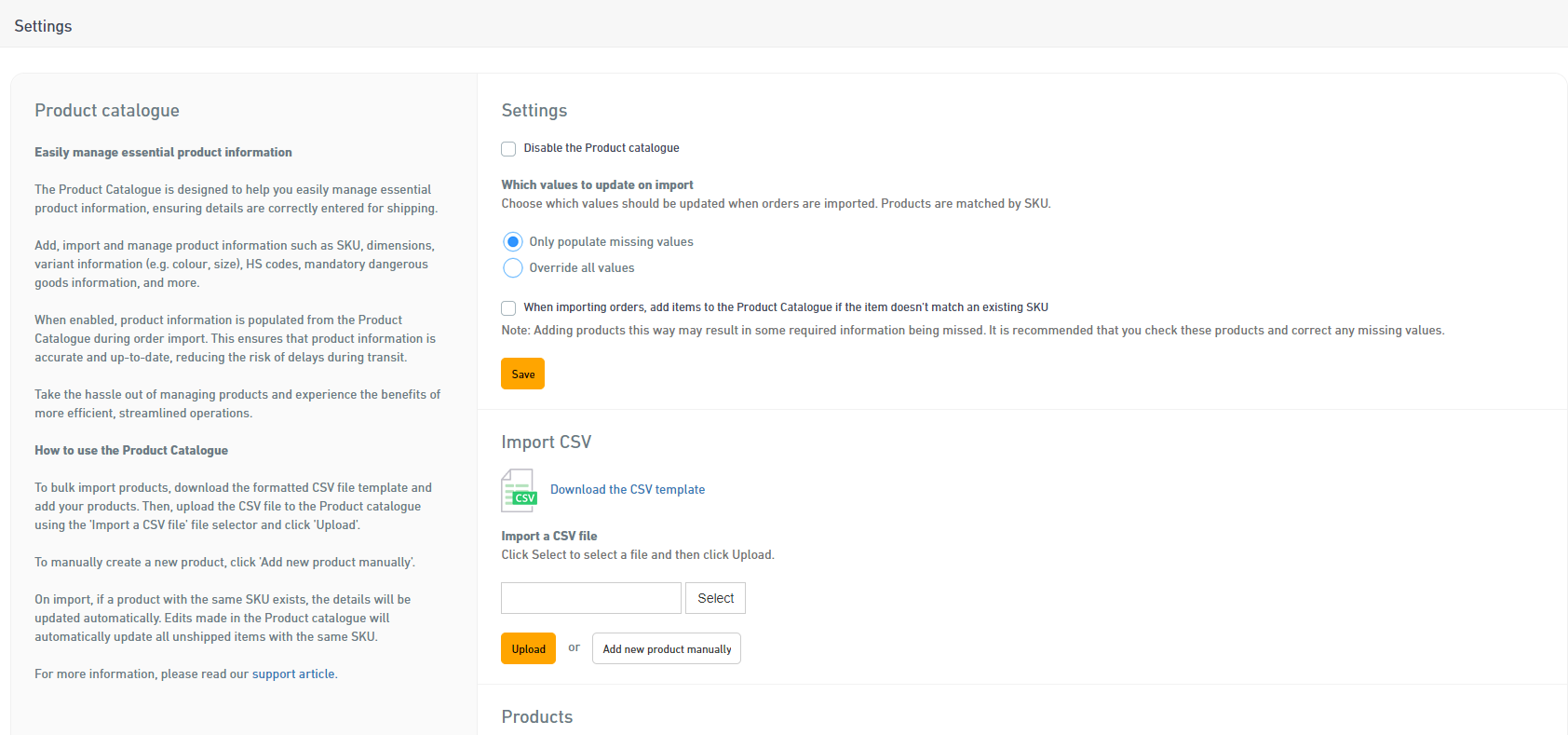
Task: Open the support article link
Action: click(x=293, y=674)
